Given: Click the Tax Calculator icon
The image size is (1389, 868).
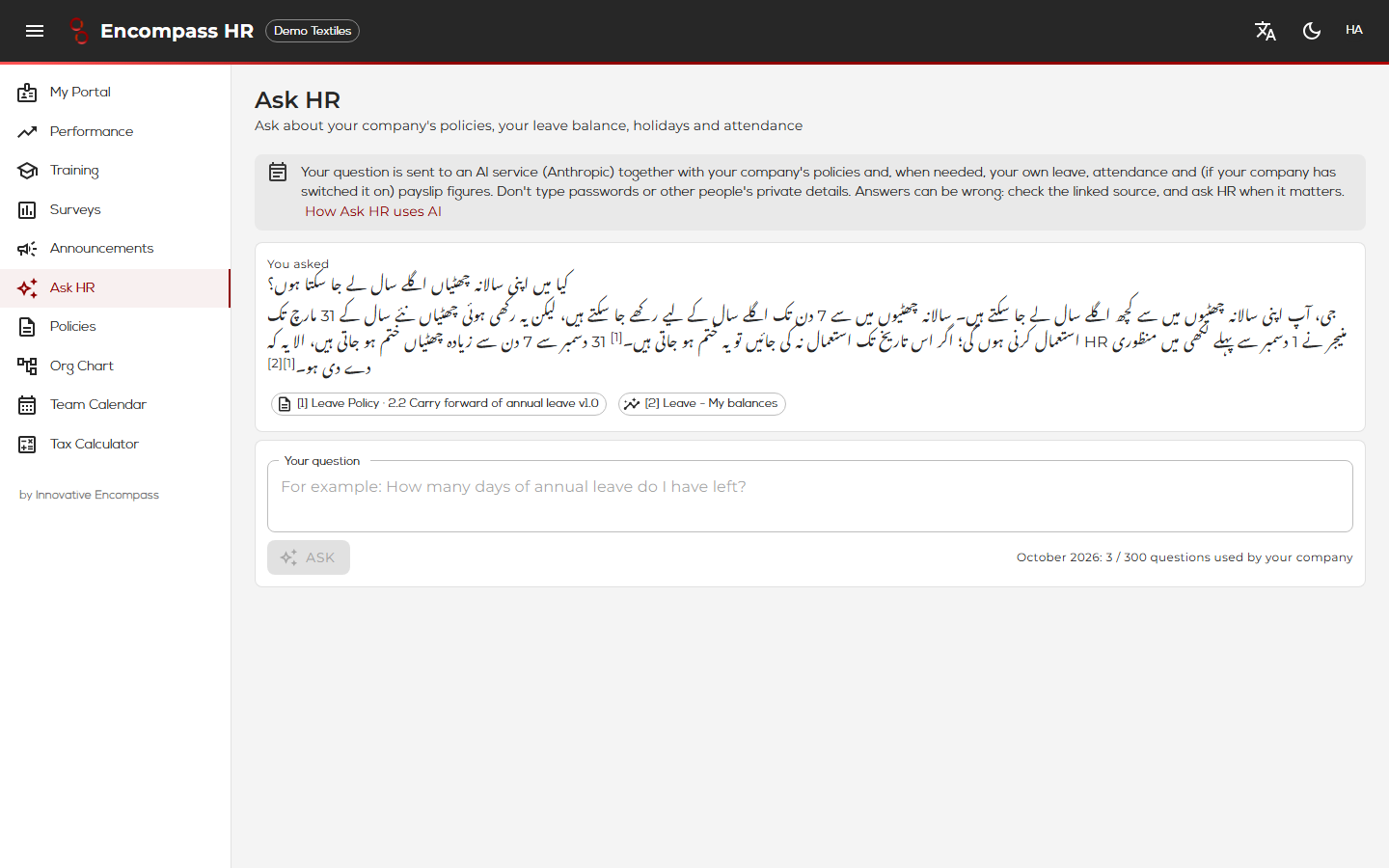Looking at the screenshot, I should click(x=27, y=444).
